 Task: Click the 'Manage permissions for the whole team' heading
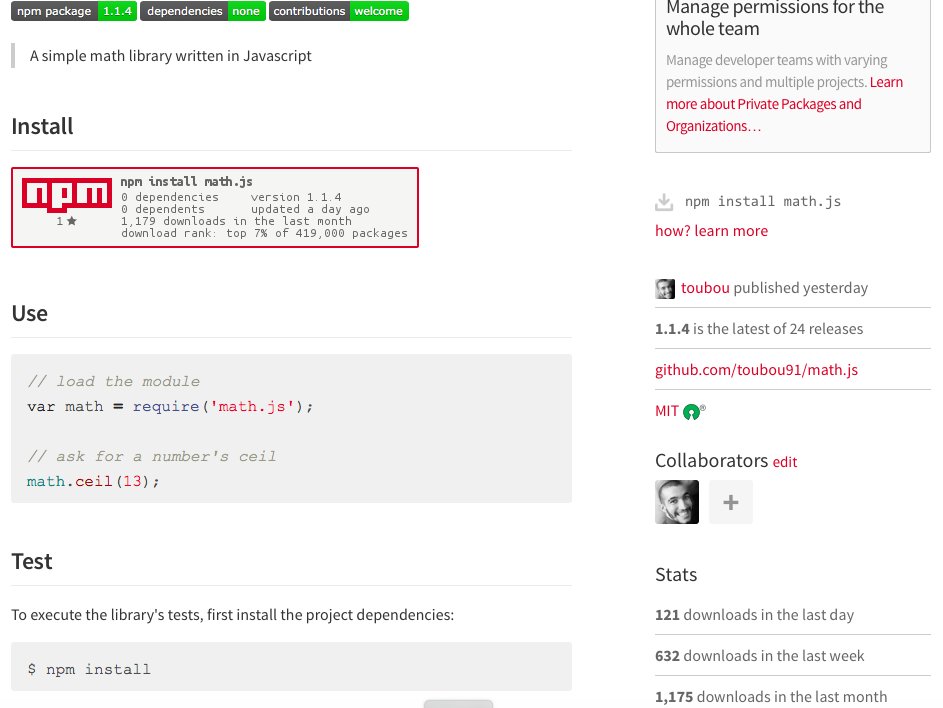pyautogui.click(x=775, y=18)
